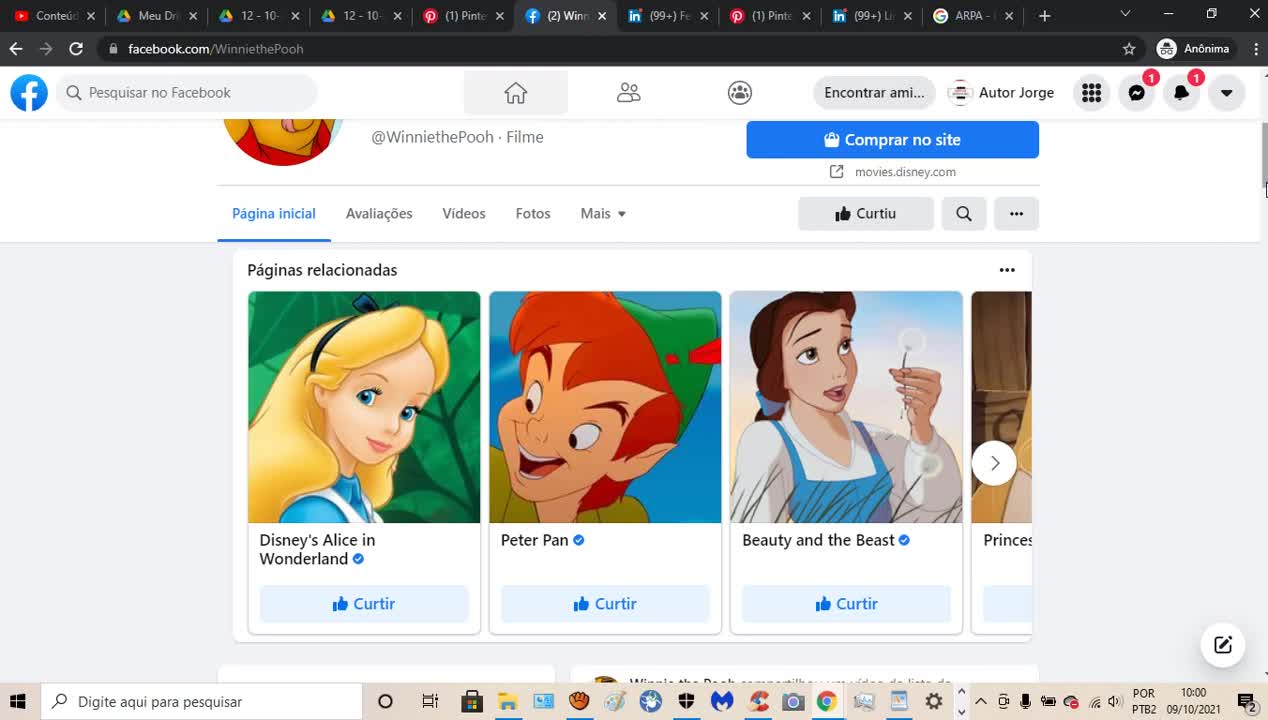This screenshot has height=720, width=1268.
Task: Show next related pages with arrow
Action: 994,463
